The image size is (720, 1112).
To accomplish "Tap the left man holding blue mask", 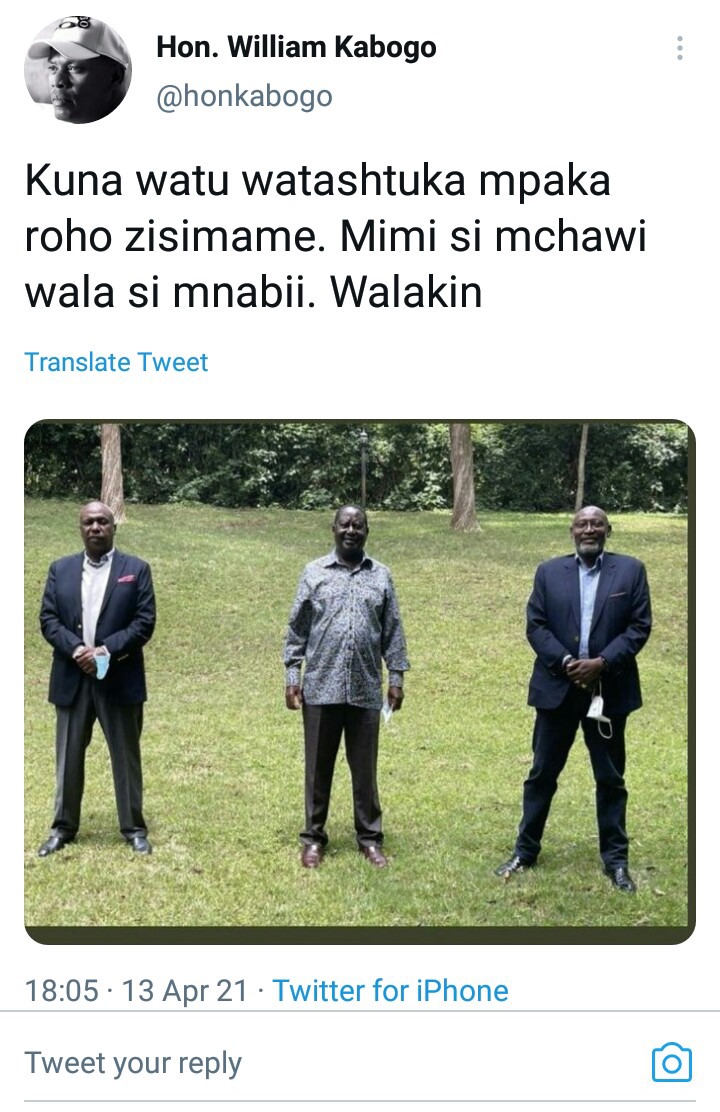I will [97, 677].
